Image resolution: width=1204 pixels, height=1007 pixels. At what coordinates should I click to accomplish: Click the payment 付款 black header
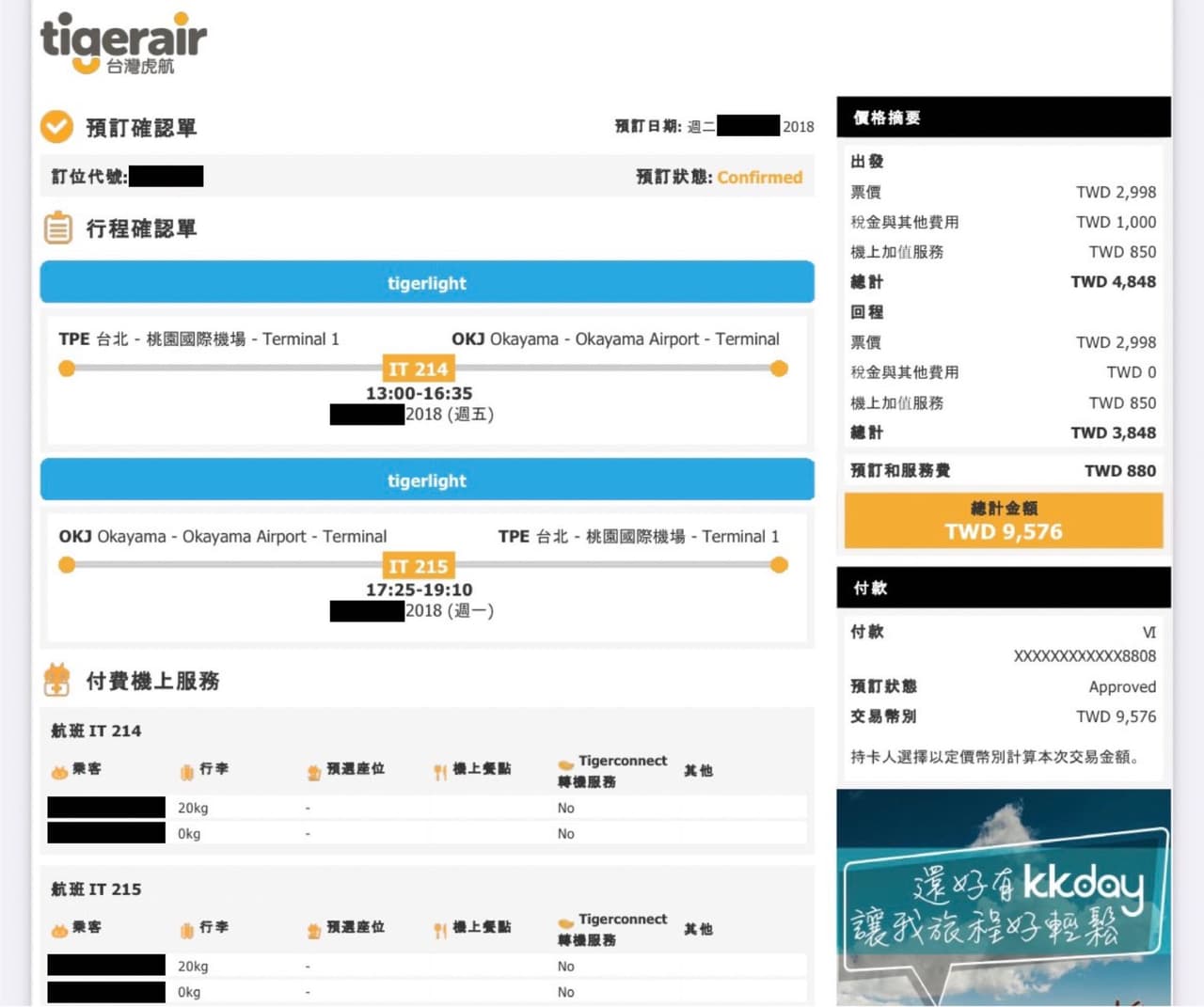coord(1004,588)
